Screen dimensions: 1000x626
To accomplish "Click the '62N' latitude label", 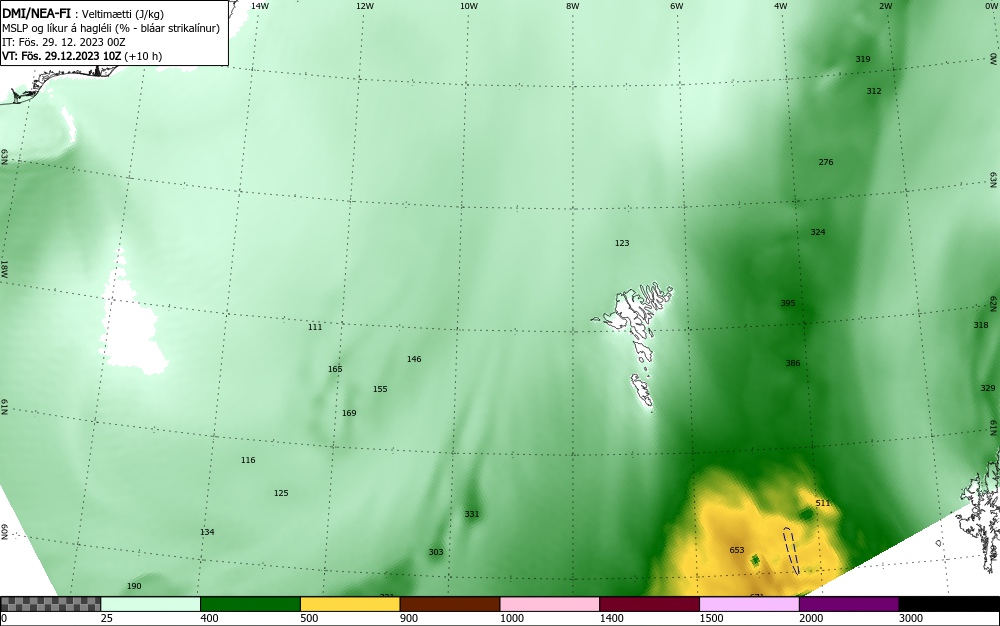I will coord(994,303).
